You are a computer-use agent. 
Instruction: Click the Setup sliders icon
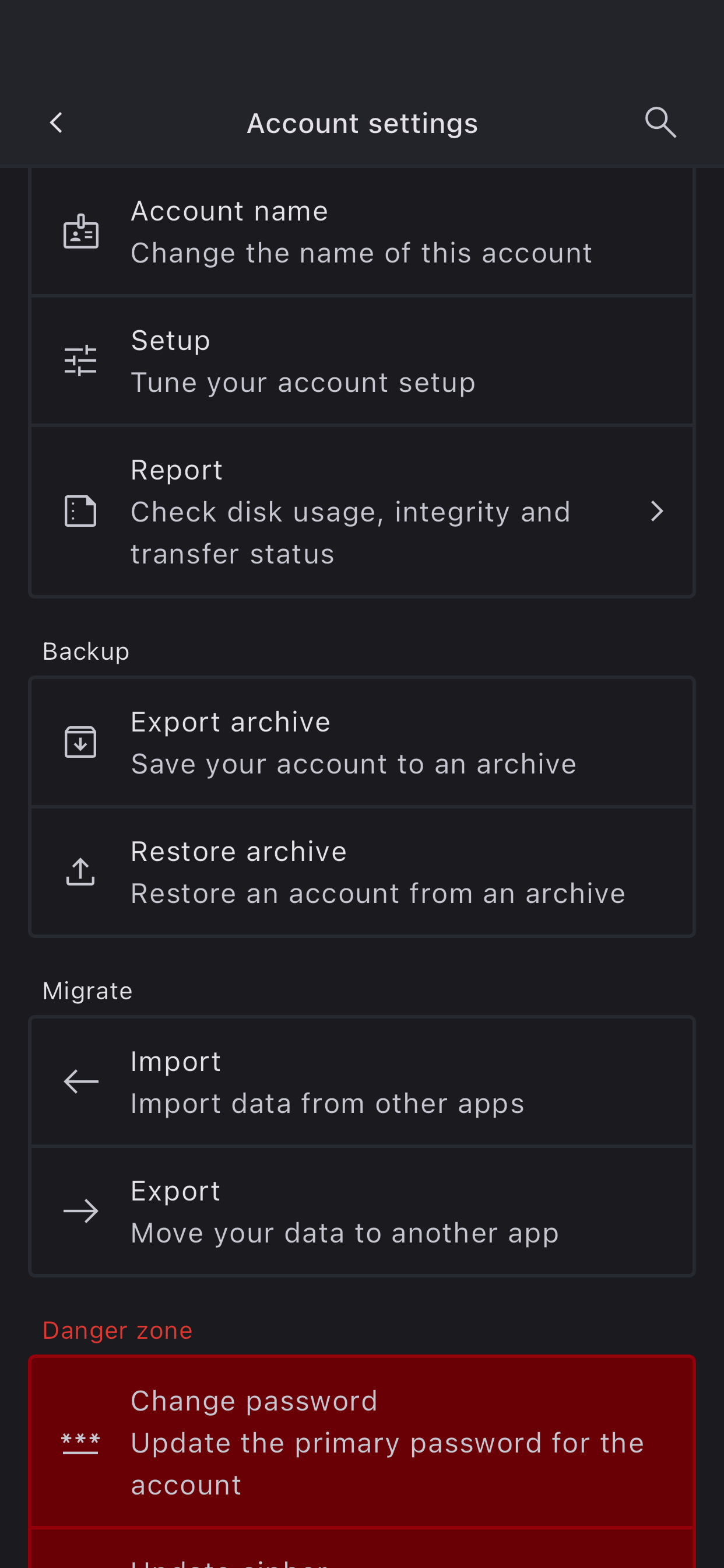point(81,361)
